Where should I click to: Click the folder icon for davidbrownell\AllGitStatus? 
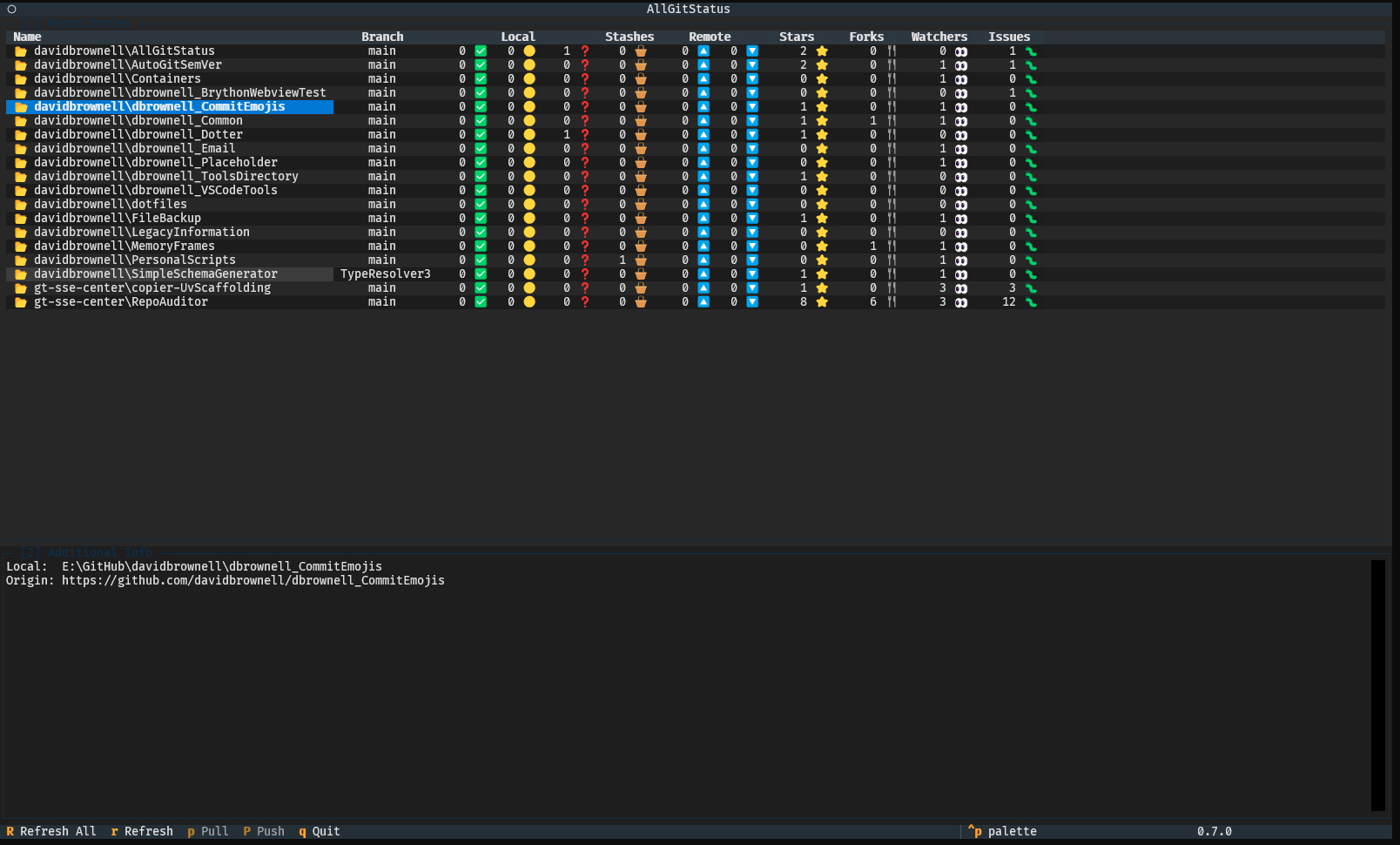point(21,51)
